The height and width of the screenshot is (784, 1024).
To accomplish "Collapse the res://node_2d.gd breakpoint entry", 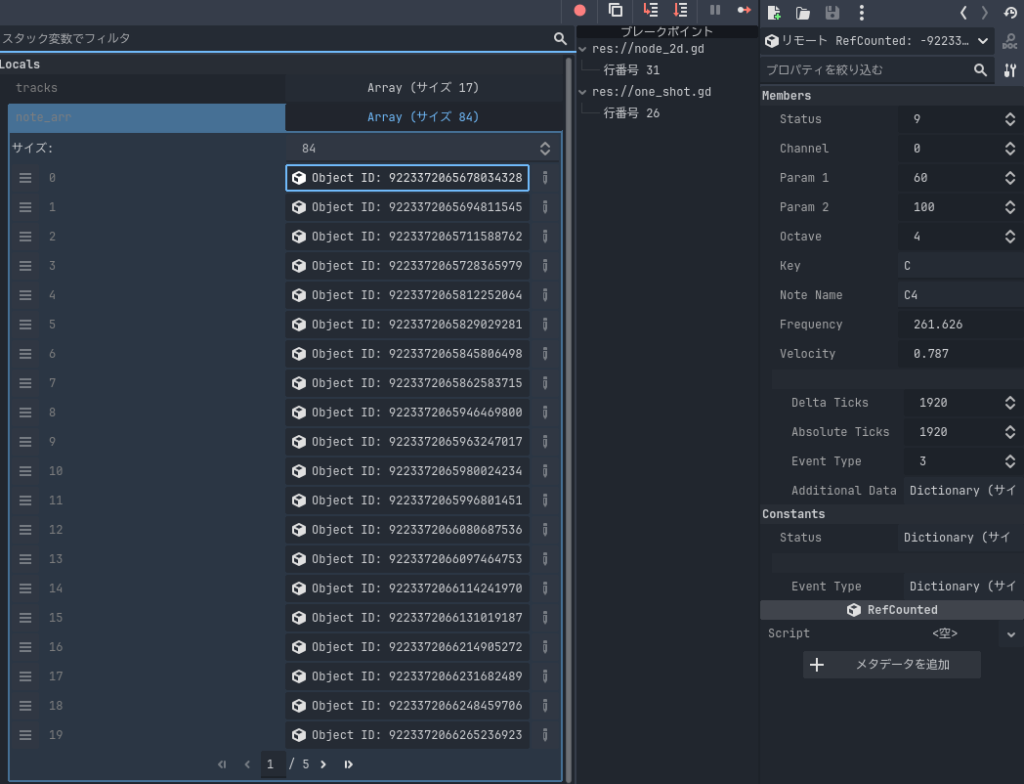I will click(x=585, y=48).
